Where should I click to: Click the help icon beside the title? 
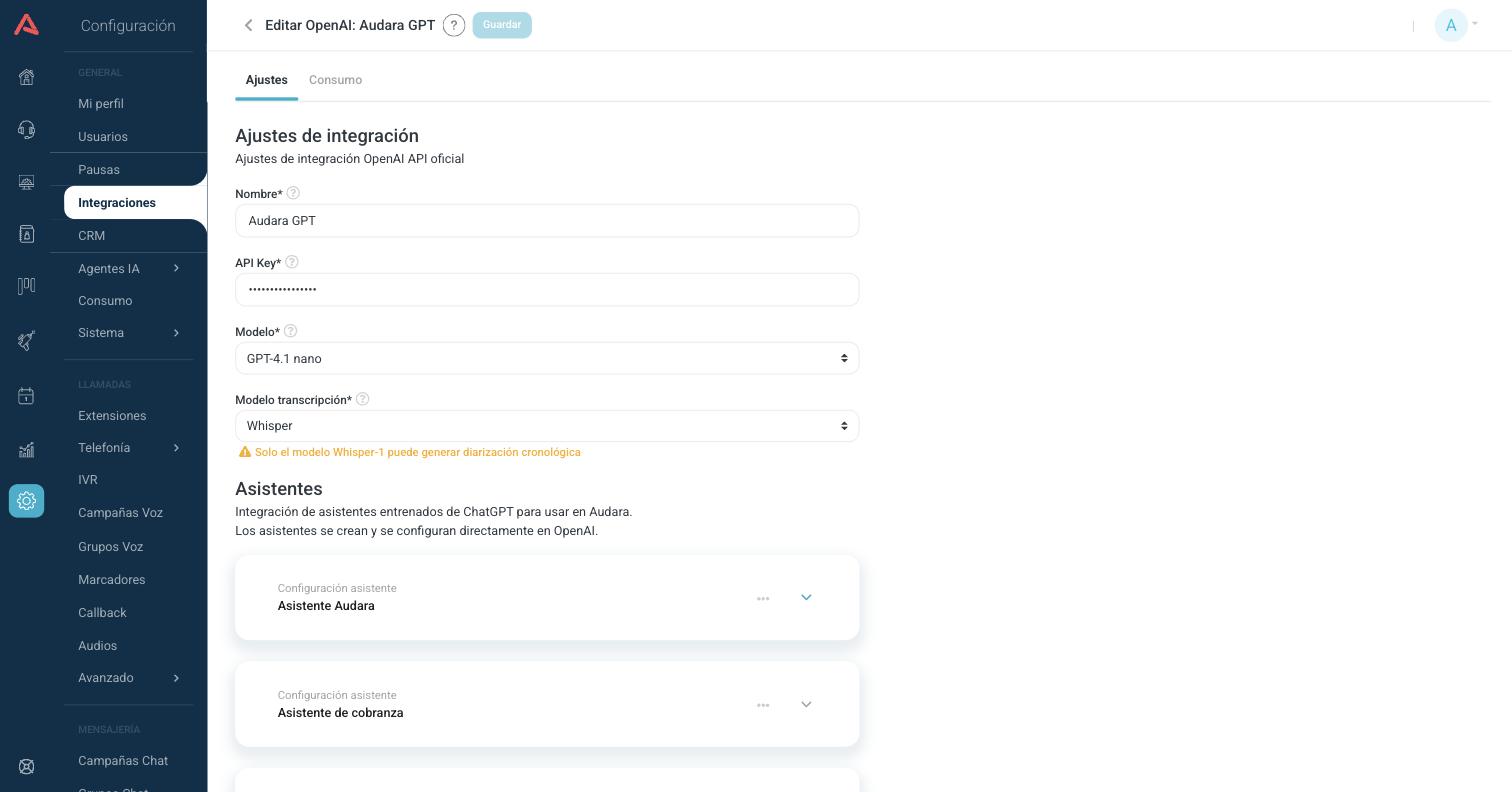pyautogui.click(x=454, y=25)
